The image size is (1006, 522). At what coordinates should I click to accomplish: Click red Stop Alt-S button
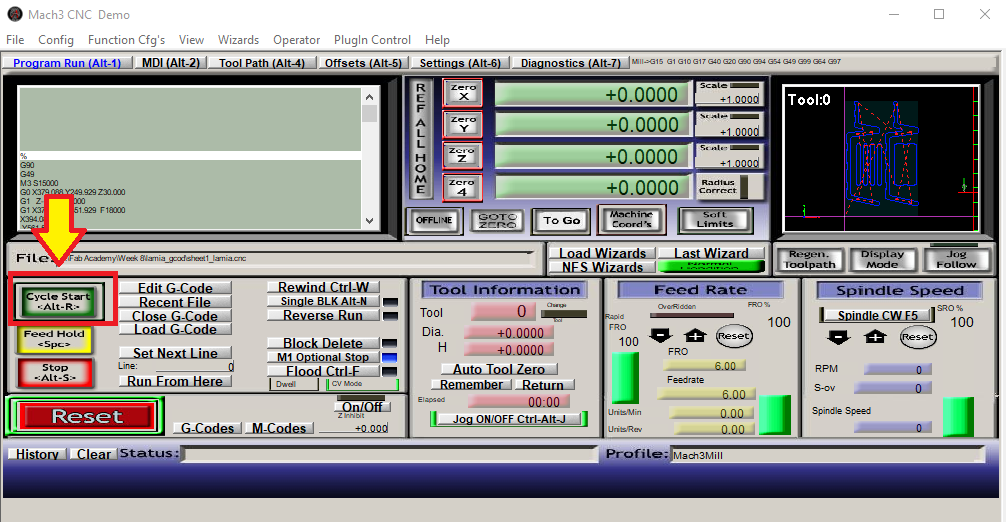[55, 373]
